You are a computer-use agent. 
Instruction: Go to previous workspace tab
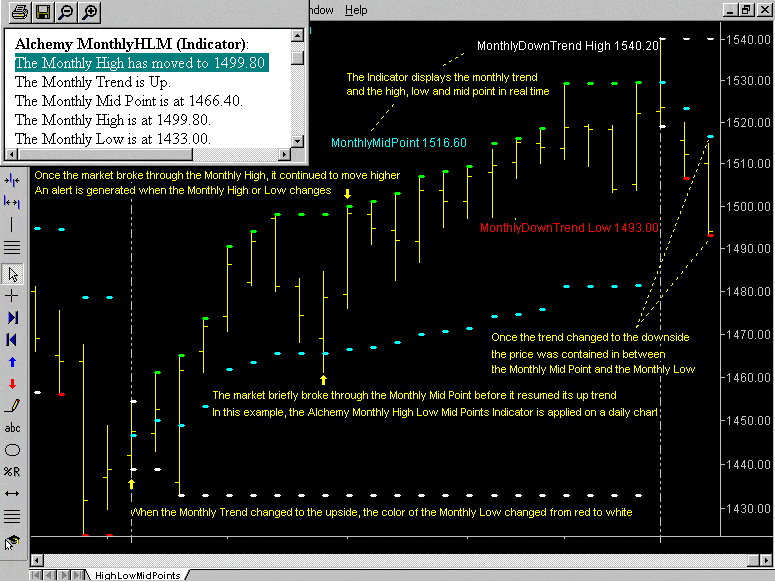tap(49, 575)
